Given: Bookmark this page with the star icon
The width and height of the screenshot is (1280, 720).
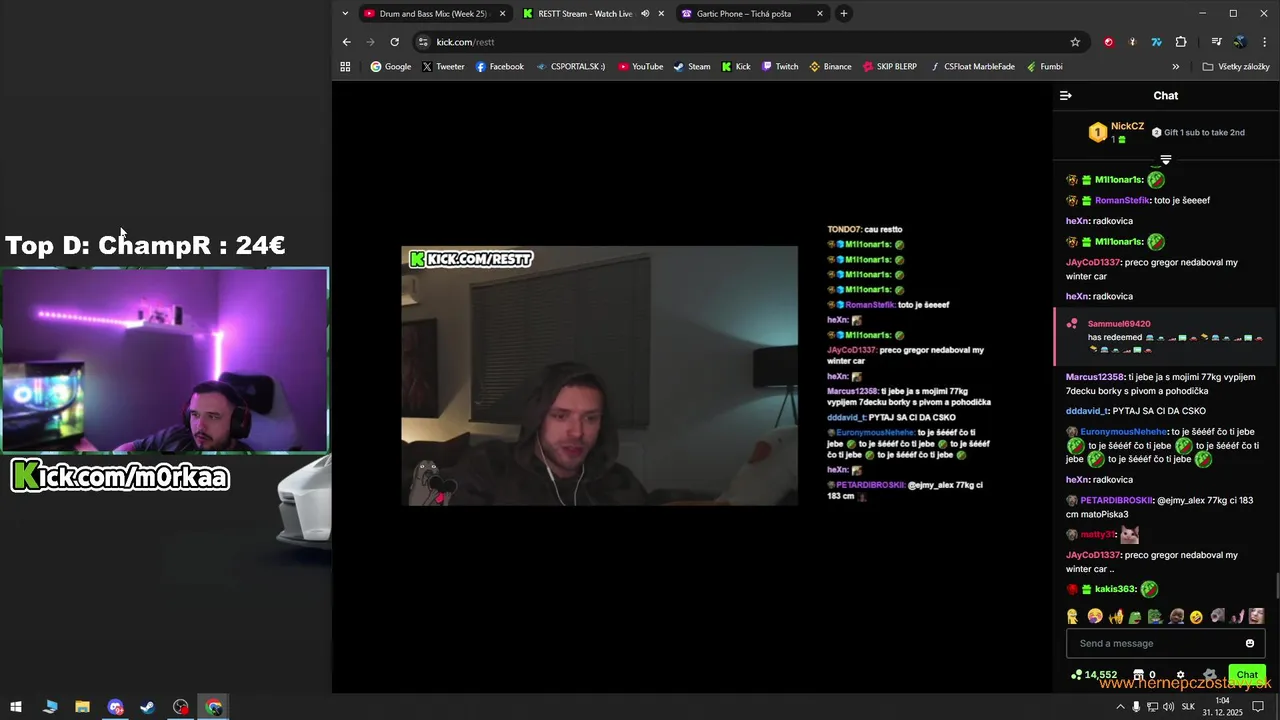Looking at the screenshot, I should click(x=1075, y=42).
